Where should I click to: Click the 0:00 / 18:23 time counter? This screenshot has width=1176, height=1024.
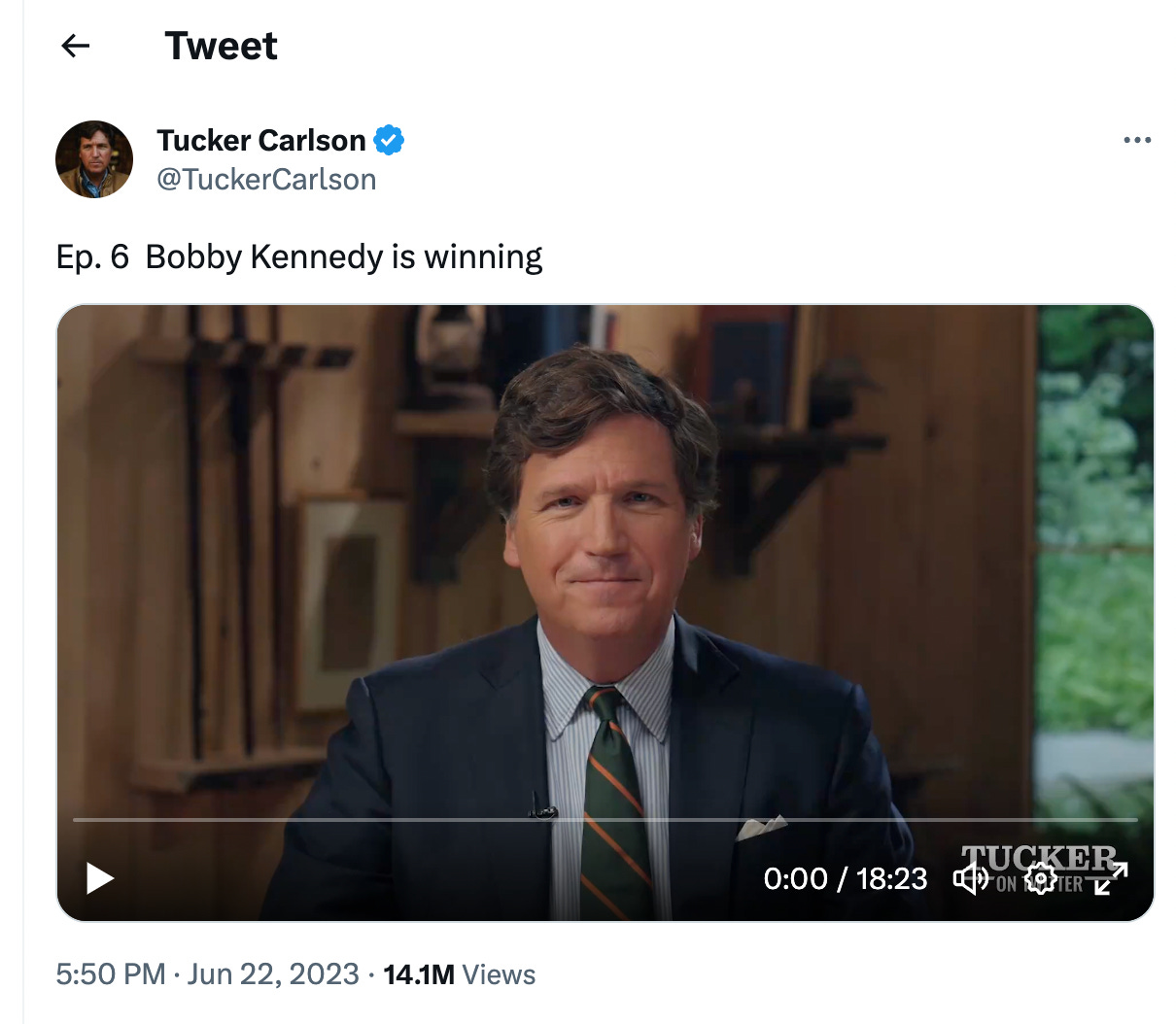coord(845,878)
